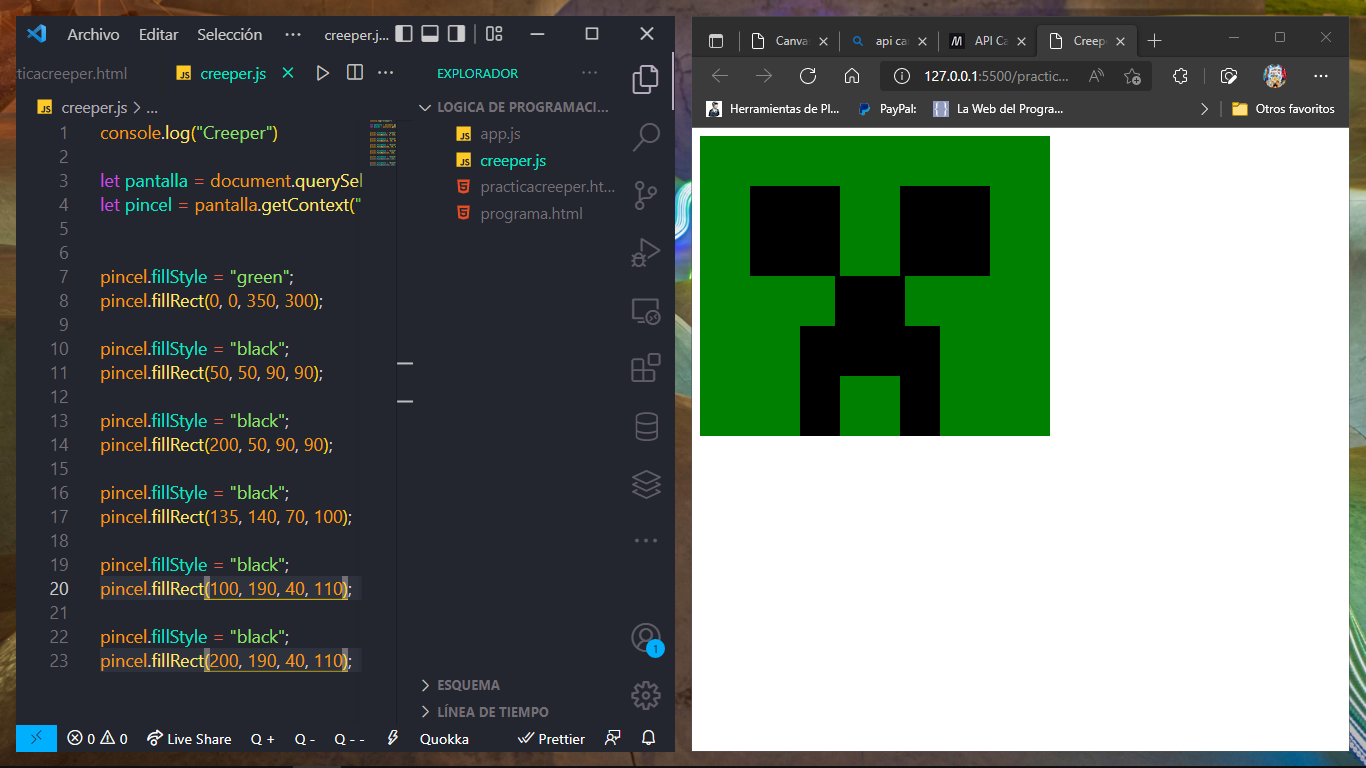Screen dimensions: 1366x768
Task: Open a new tab in Edge
Action: [x=1155, y=41]
